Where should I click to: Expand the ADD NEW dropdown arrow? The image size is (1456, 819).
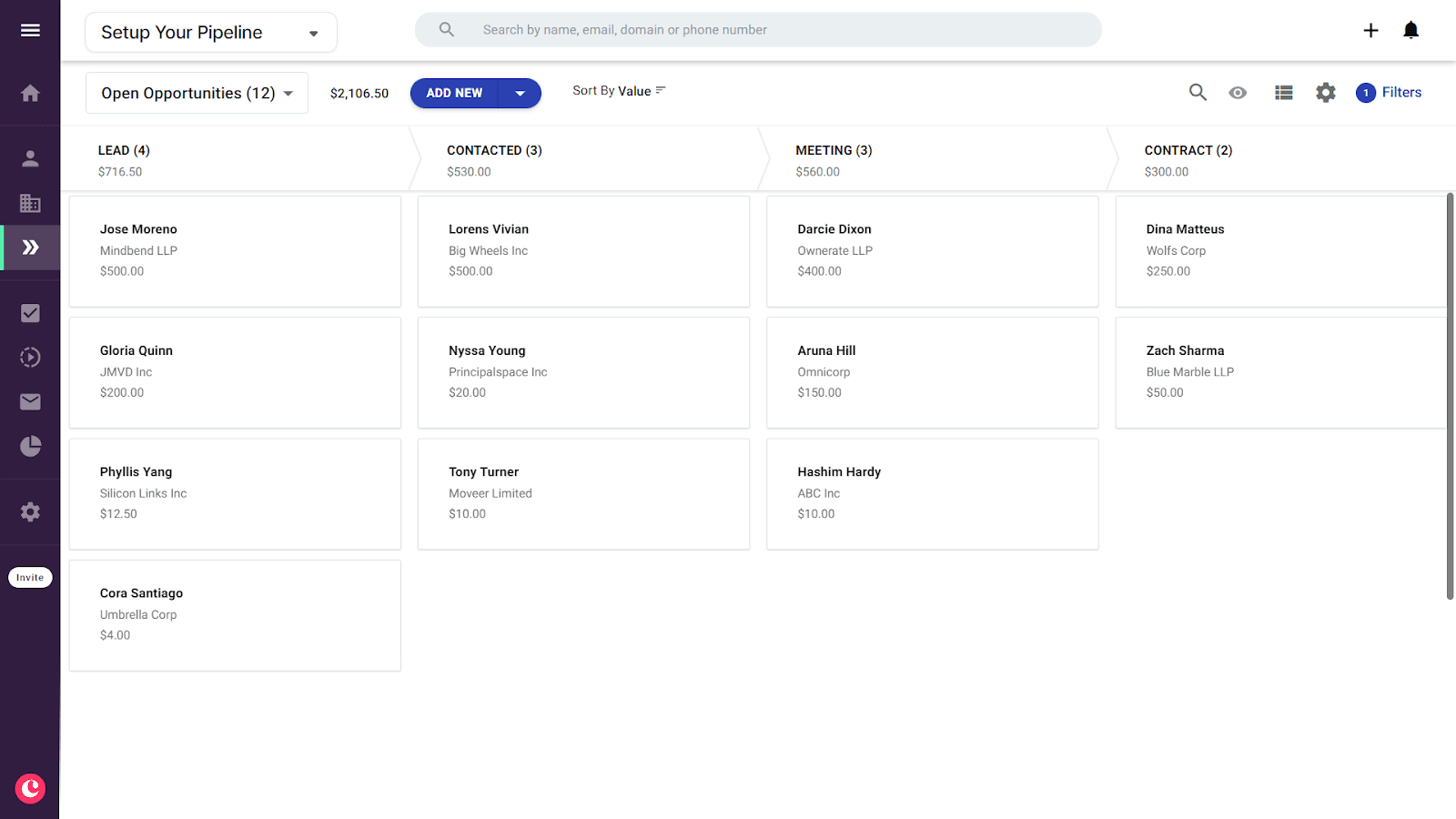pyautogui.click(x=521, y=93)
